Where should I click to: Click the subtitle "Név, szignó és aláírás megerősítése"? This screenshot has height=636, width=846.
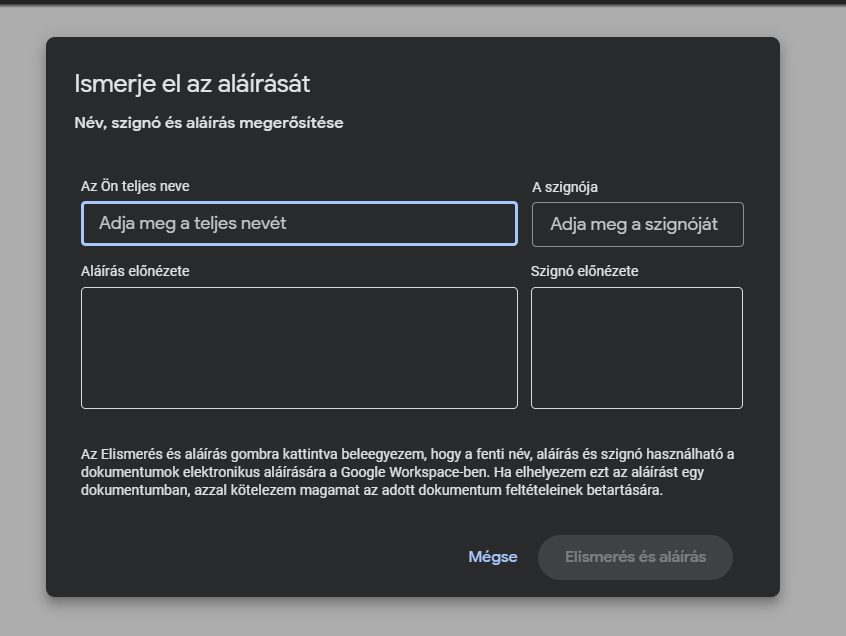point(209,122)
